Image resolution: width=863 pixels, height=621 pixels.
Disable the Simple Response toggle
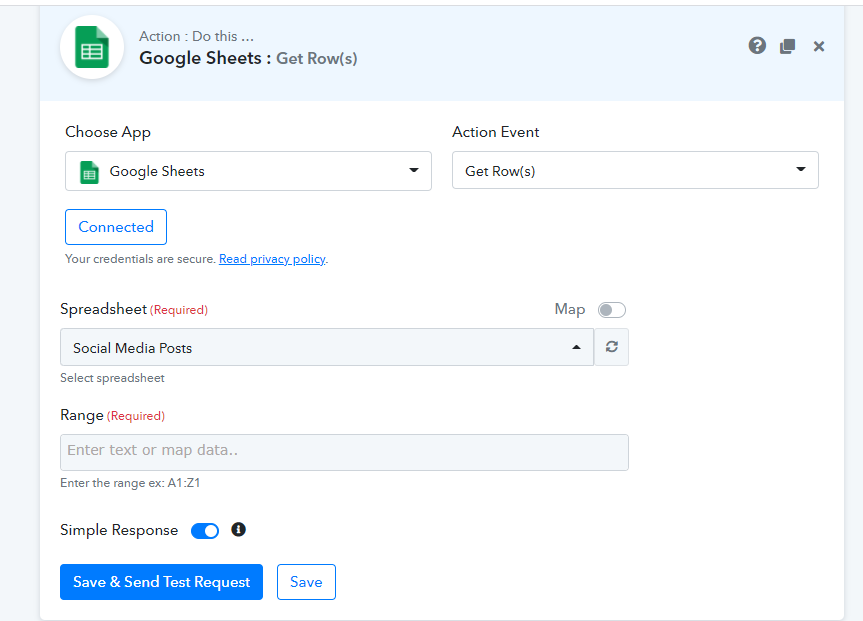[205, 531]
